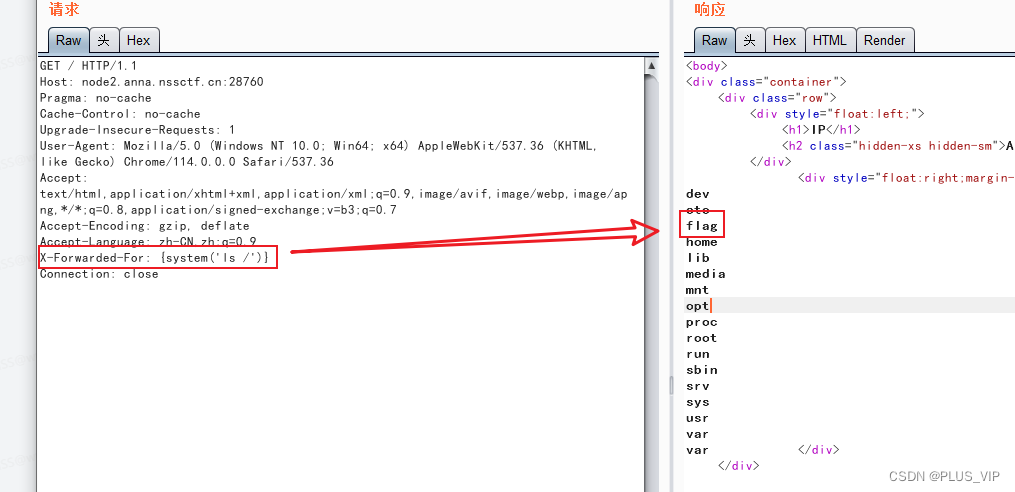This screenshot has height=492, width=1015.
Task: Click the 'div class="row"' response line
Action: click(x=778, y=98)
